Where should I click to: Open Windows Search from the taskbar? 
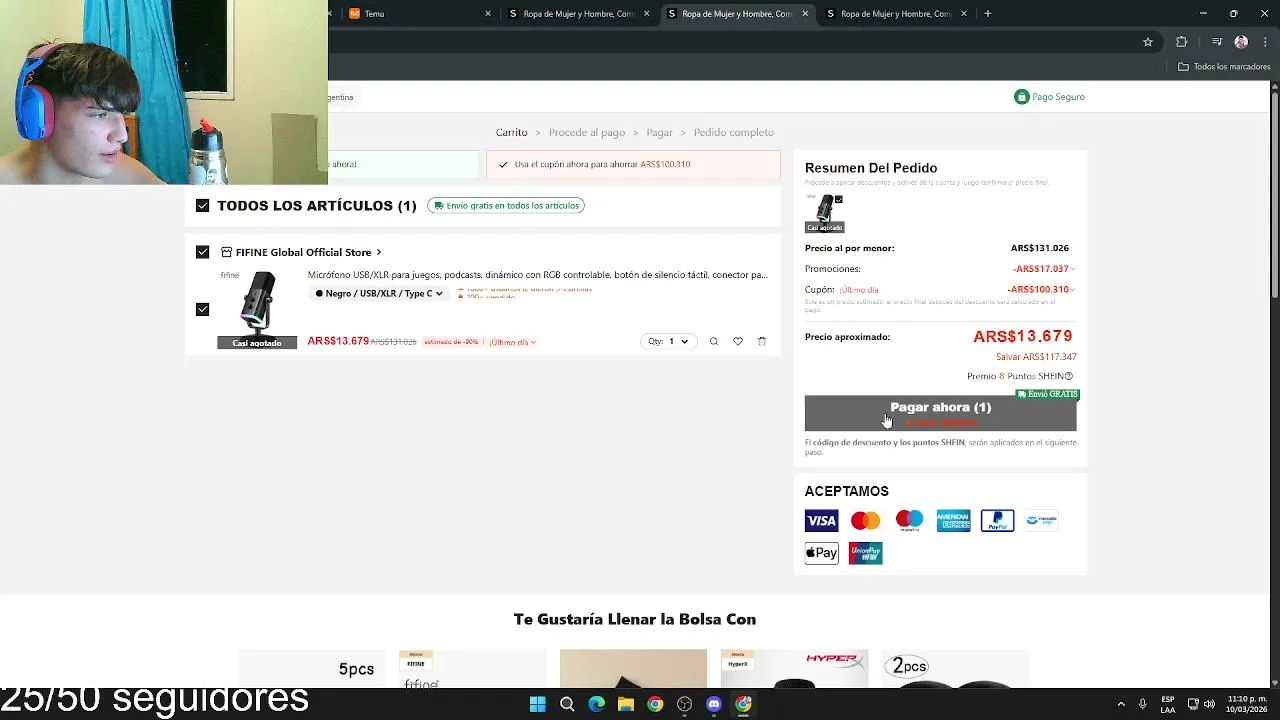click(567, 704)
